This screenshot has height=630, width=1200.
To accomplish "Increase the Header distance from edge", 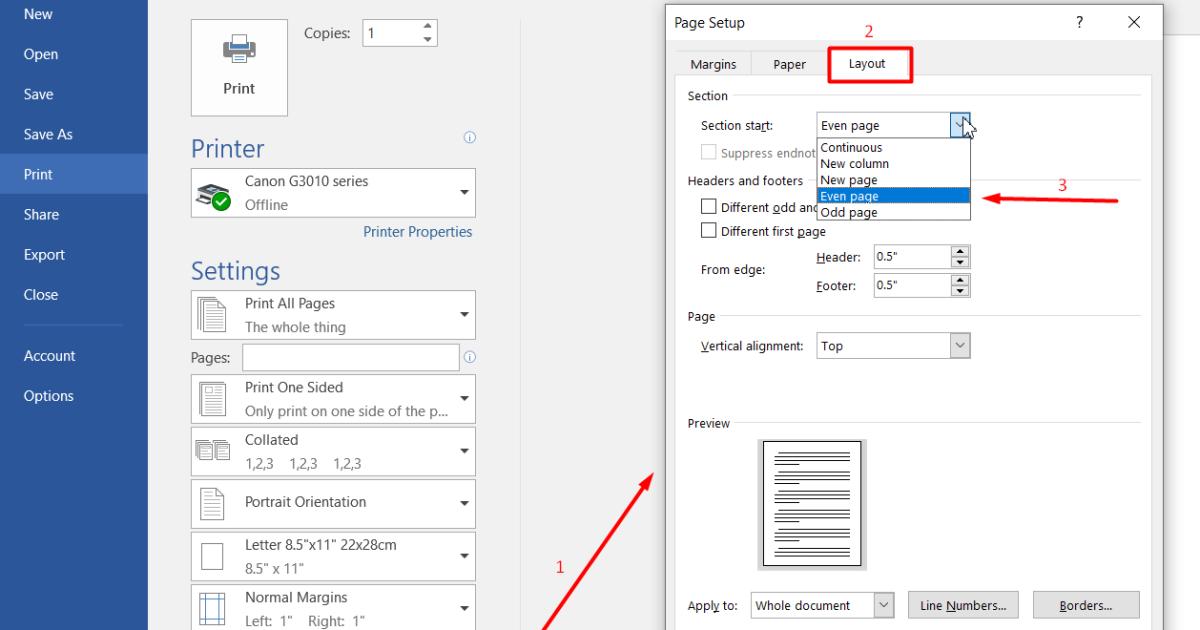I will coord(960,251).
